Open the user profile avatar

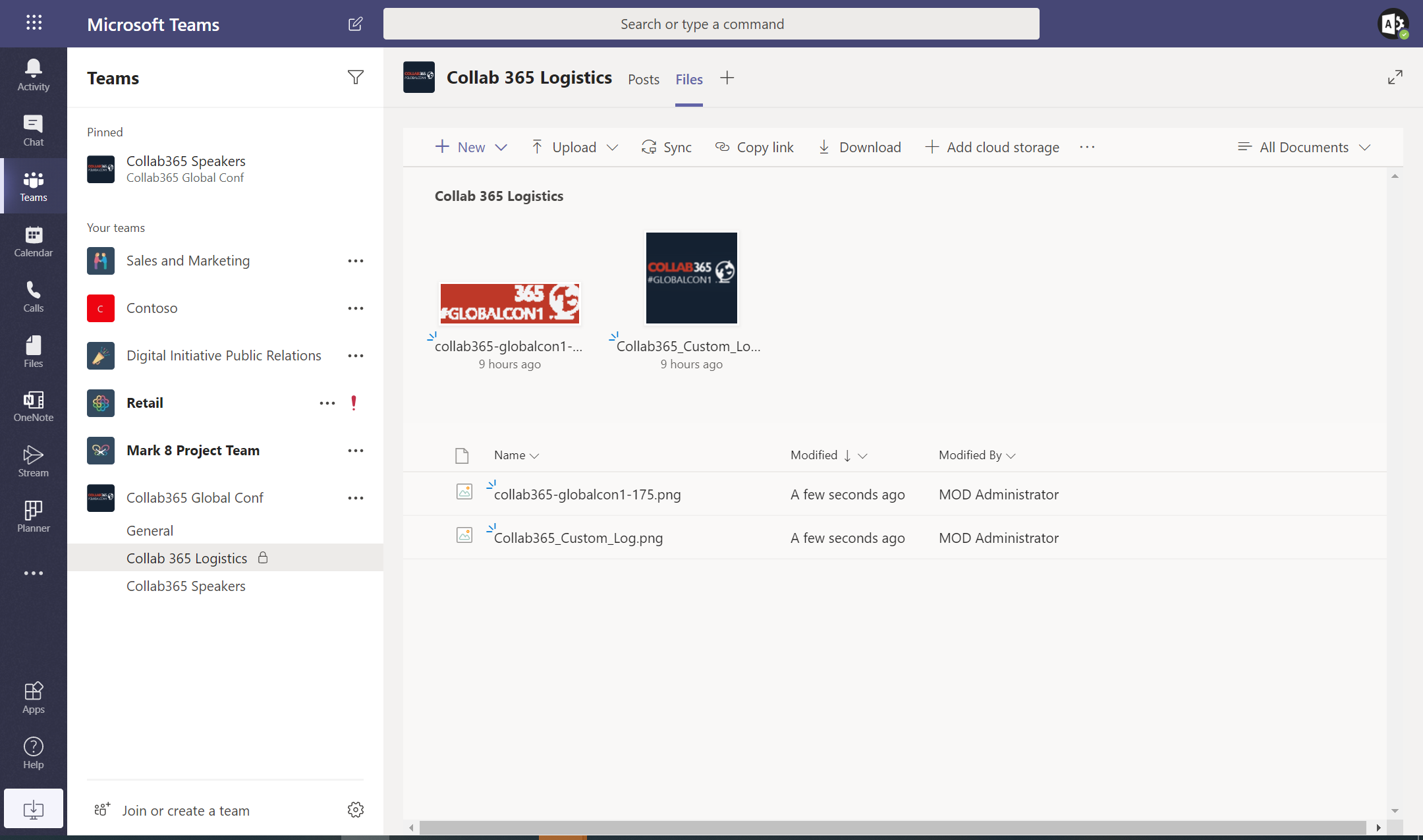[x=1392, y=24]
